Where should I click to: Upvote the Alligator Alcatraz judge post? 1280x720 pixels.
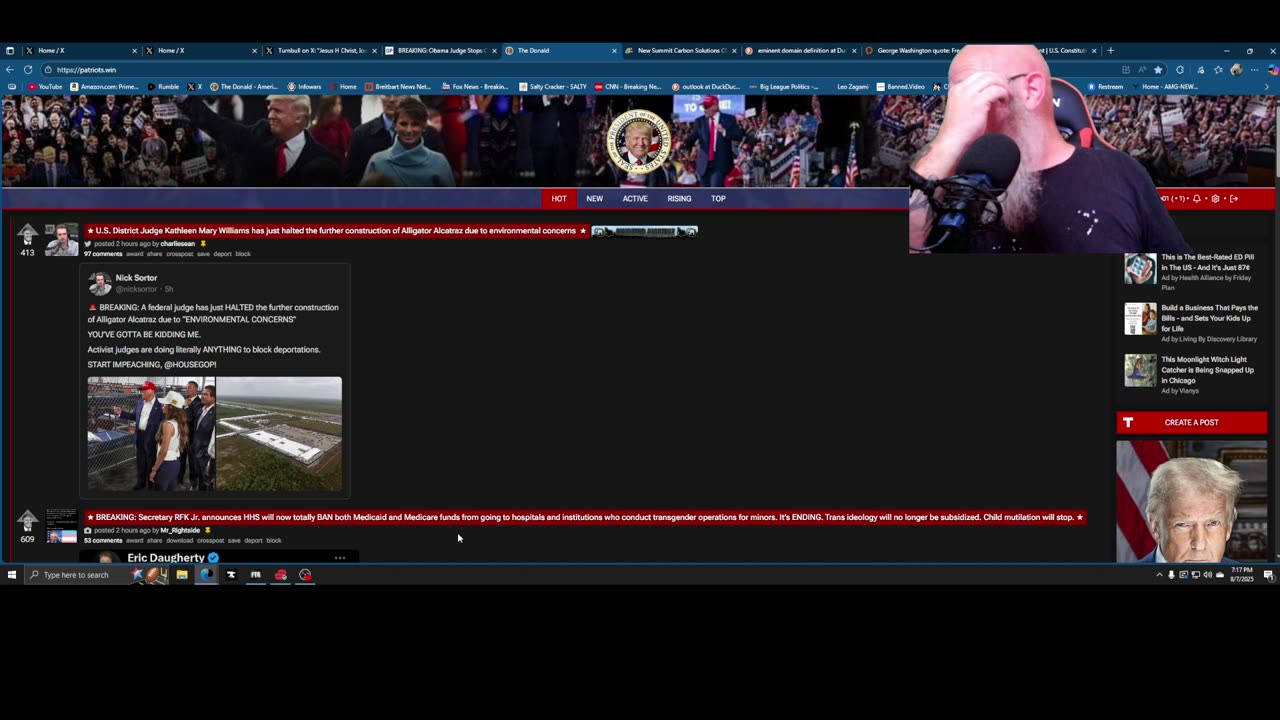[27, 234]
